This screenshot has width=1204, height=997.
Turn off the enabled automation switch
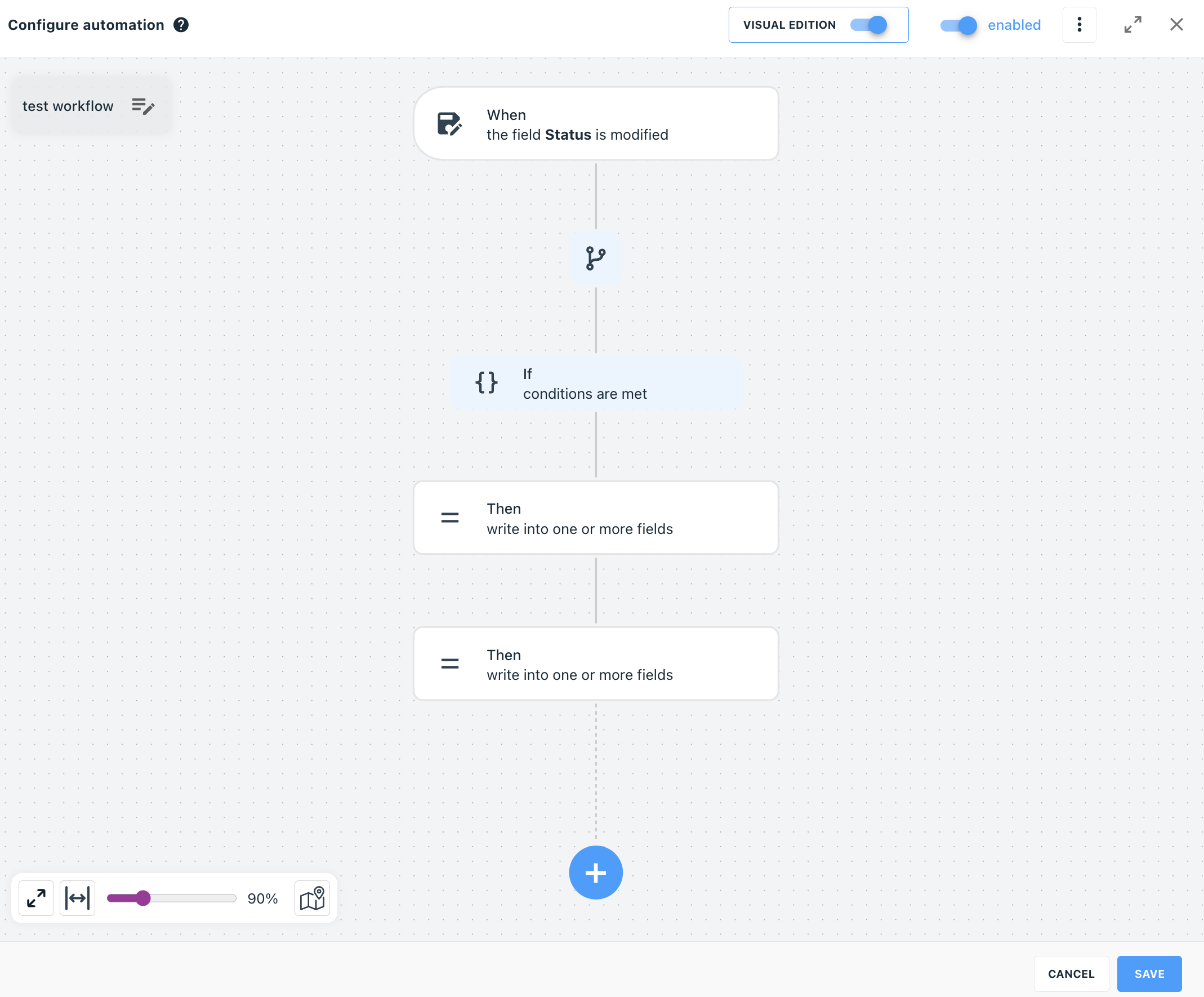click(958, 25)
